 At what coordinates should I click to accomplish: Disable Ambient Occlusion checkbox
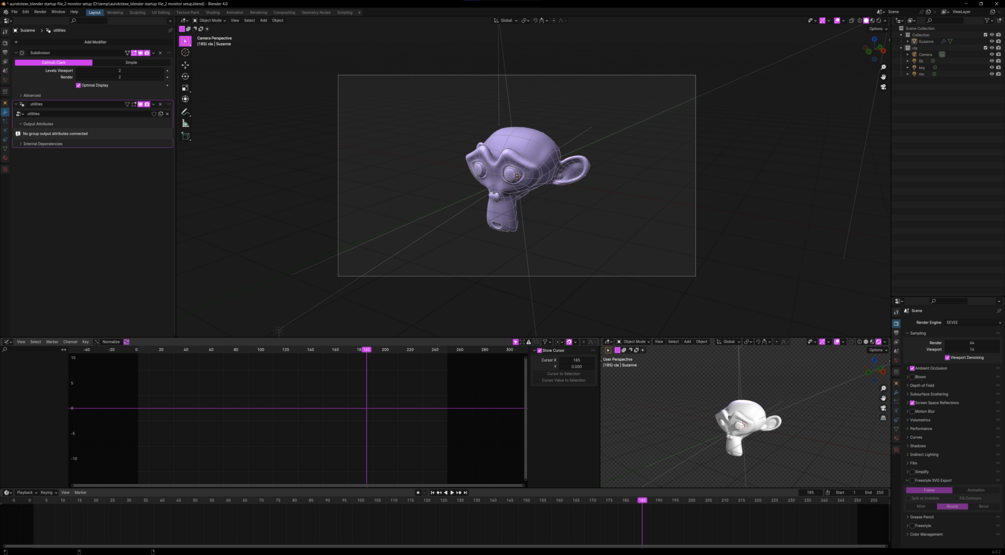click(912, 369)
